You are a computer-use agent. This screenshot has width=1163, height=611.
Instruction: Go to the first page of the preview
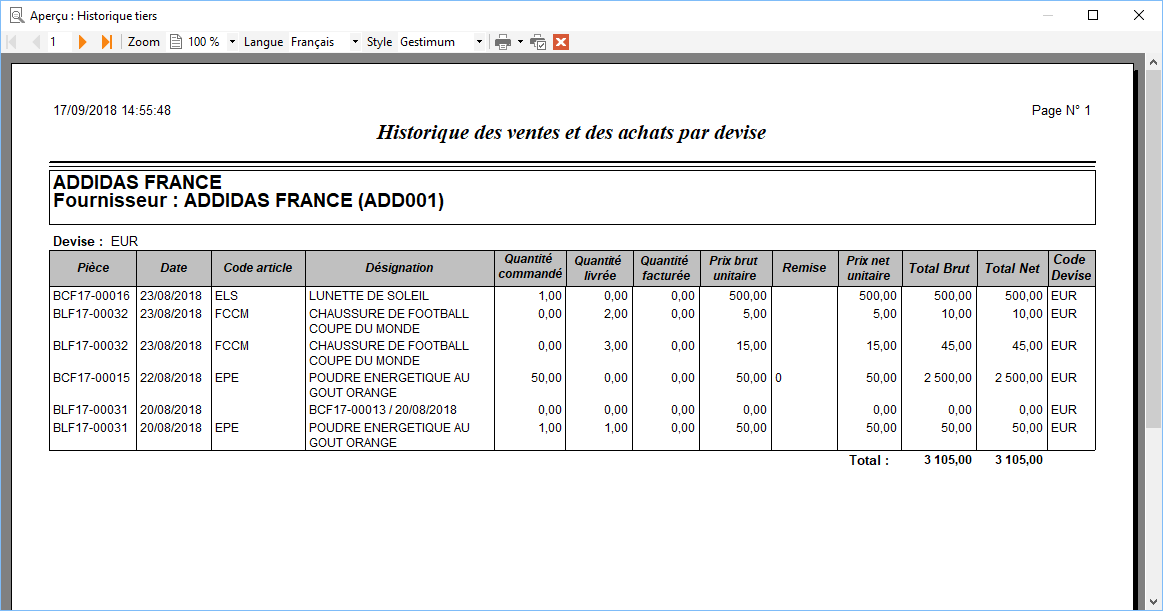[11, 42]
